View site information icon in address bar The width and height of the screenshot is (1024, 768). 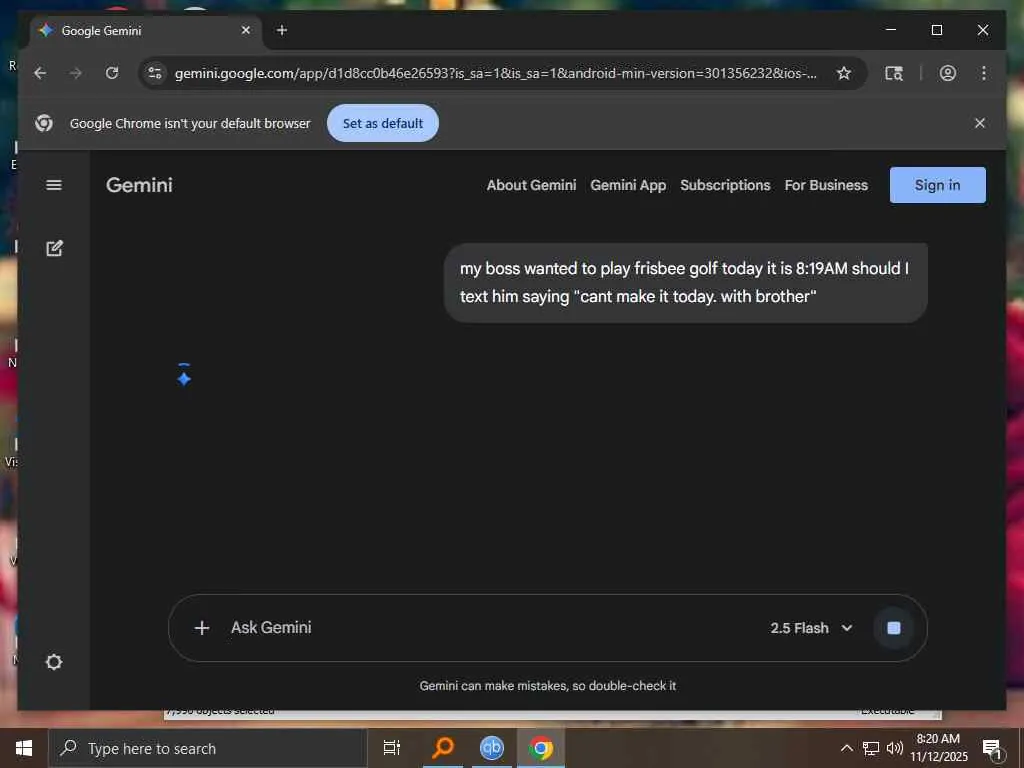click(x=155, y=73)
